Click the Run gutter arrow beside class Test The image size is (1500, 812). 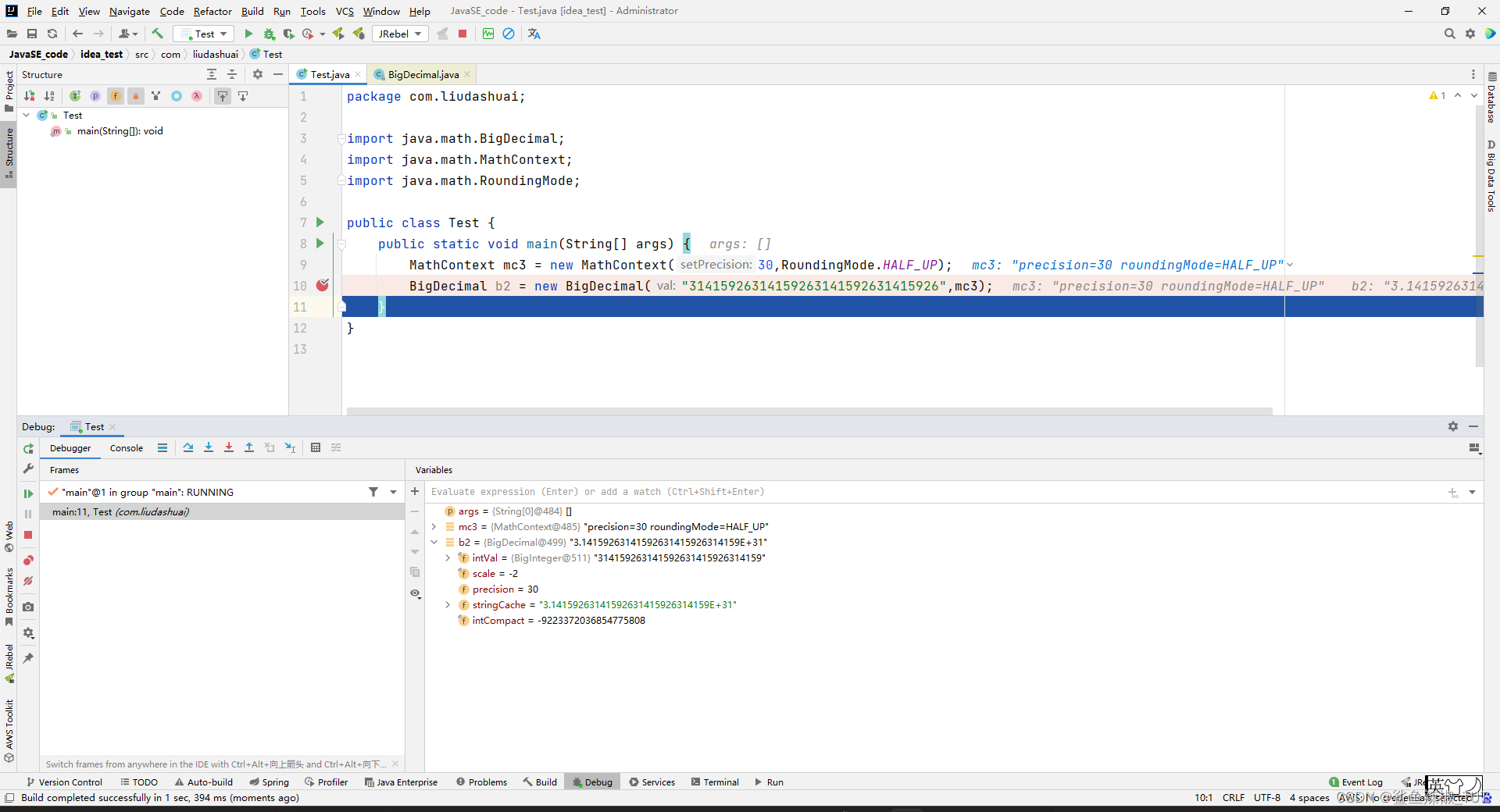point(320,223)
